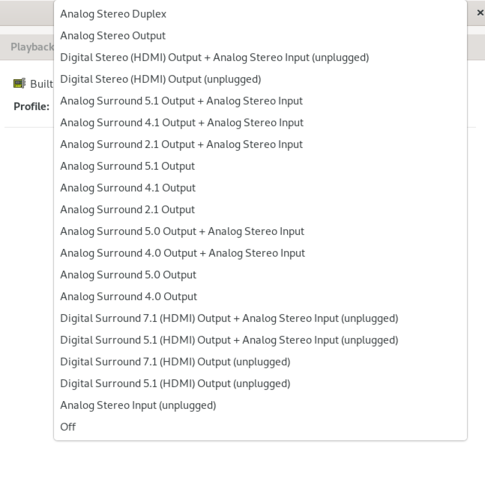Pick Analog Surround 2.1 Output option
This screenshot has height=500, width=485.
[260, 210]
